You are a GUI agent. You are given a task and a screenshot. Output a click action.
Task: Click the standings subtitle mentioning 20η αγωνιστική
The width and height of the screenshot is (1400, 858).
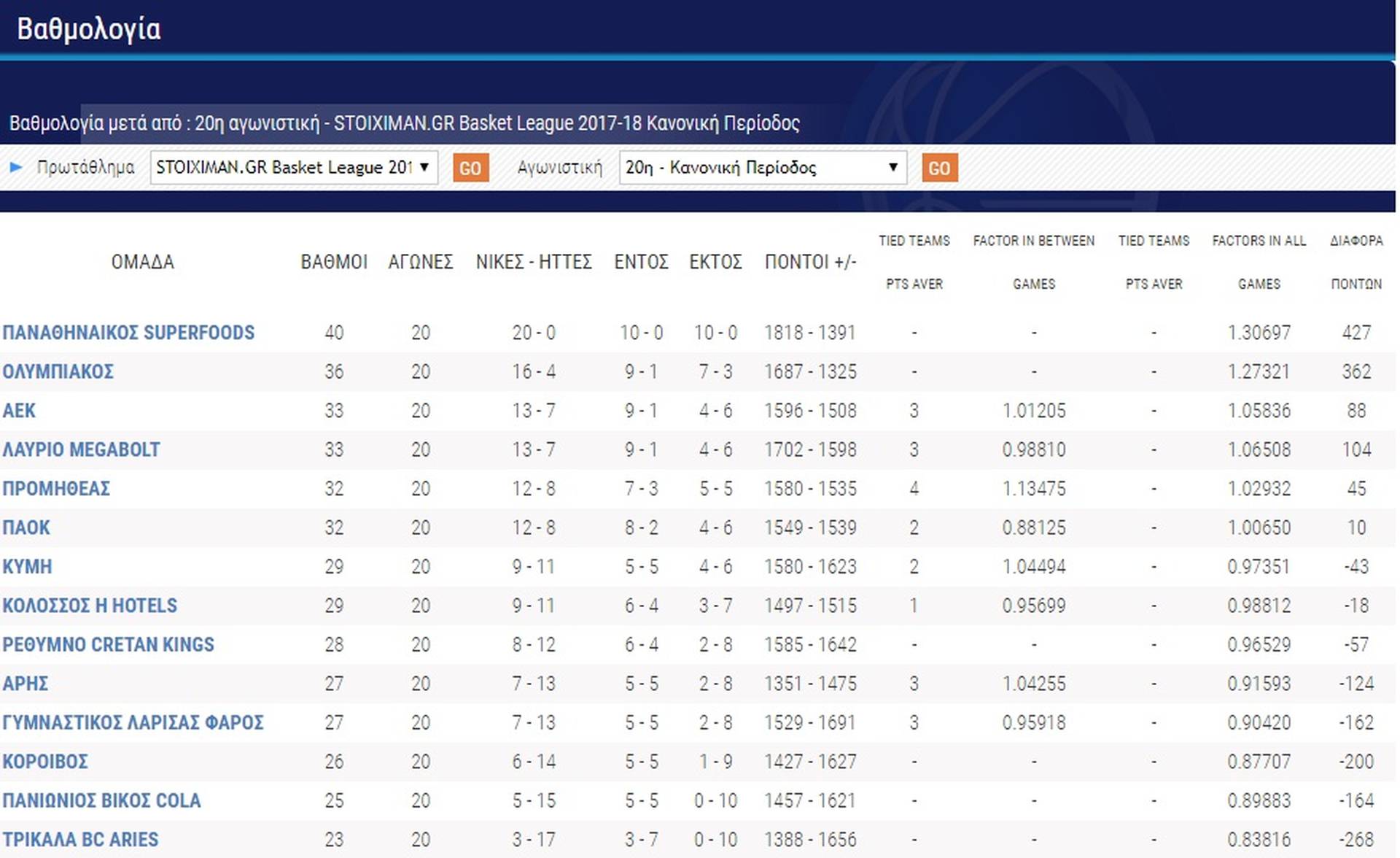tap(405, 123)
